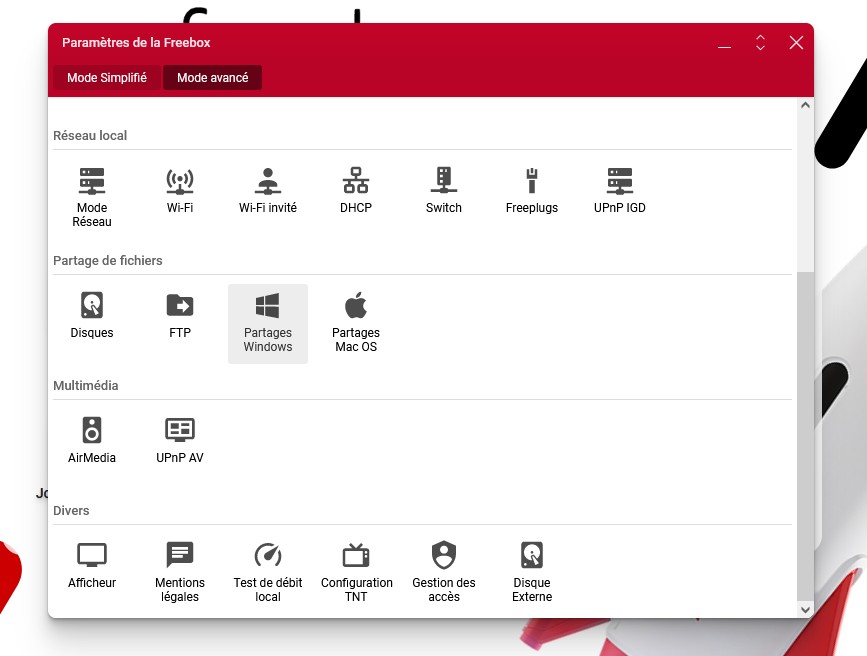Open the Switch settings
Screen dimensions: 867x656
443,190
